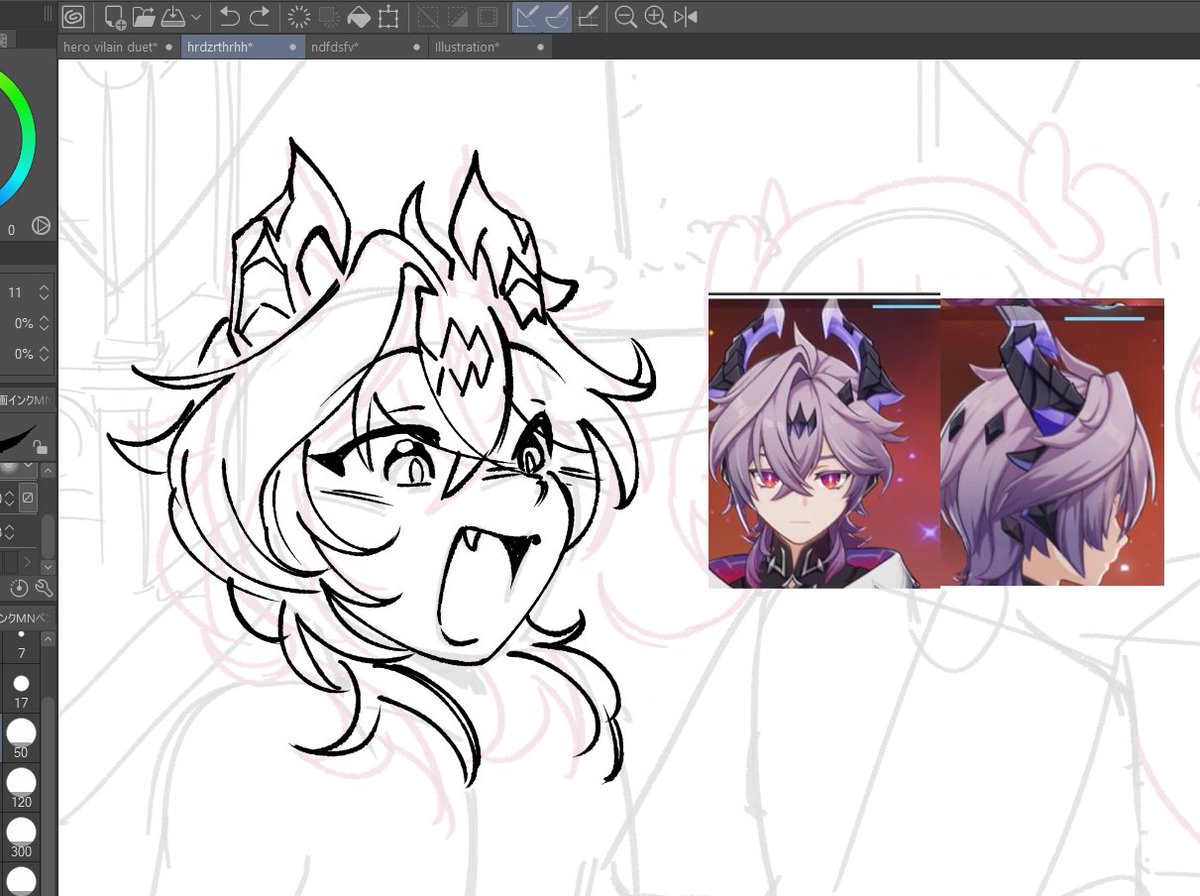
Task: Click the color wheel play-arrow icon
Action: 41,226
